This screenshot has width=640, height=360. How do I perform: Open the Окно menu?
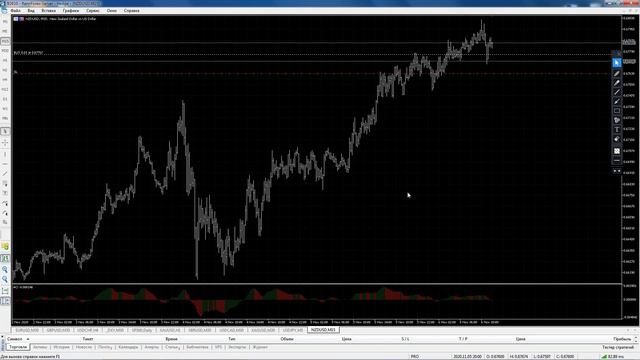pos(112,11)
